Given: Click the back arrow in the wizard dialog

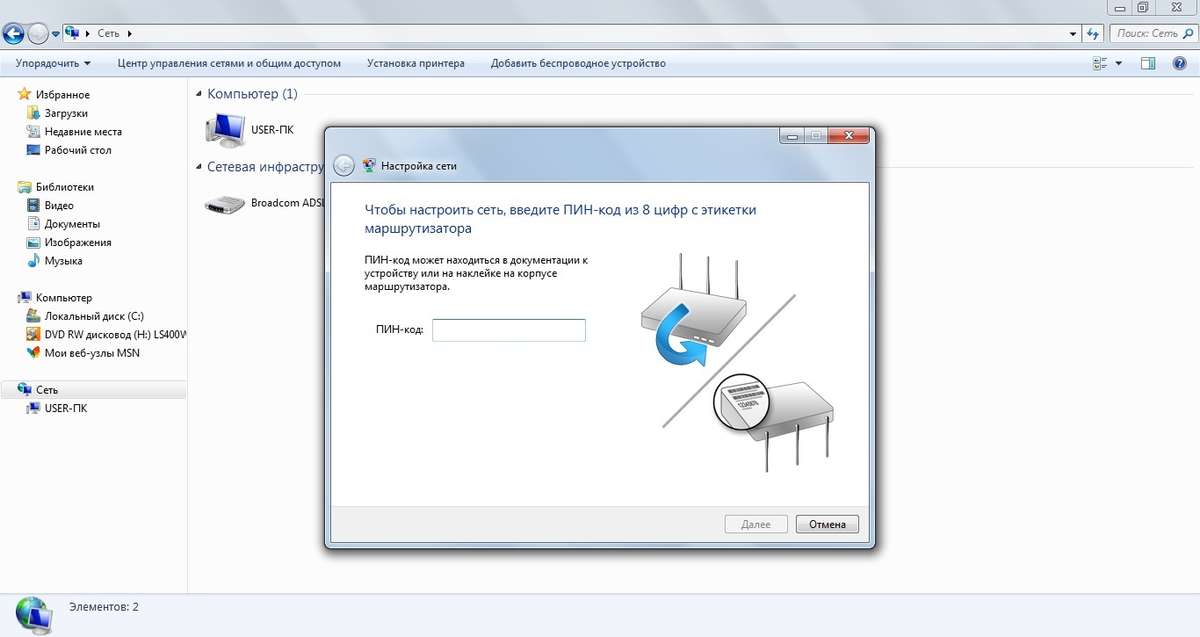Looking at the screenshot, I should (344, 166).
